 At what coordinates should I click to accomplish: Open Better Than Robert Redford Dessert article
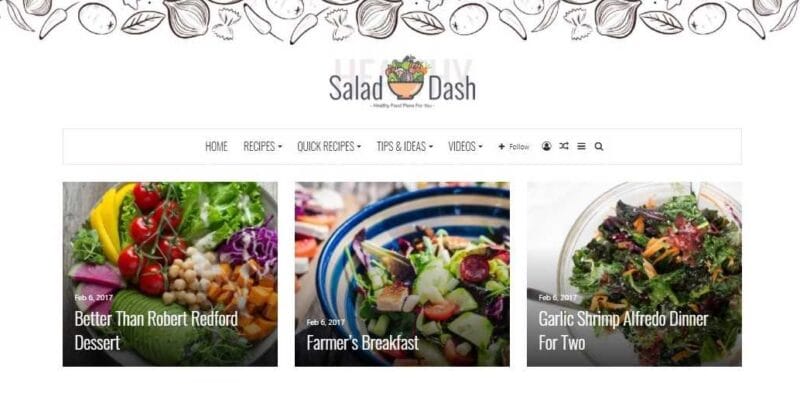(x=156, y=331)
